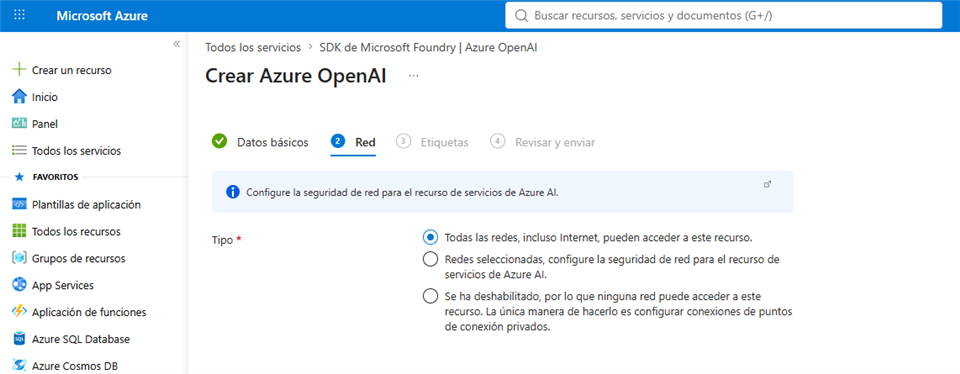The height and width of the screenshot is (374, 960).
Task: Open the Azure SQL Database icon
Action: pyautogui.click(x=20, y=339)
